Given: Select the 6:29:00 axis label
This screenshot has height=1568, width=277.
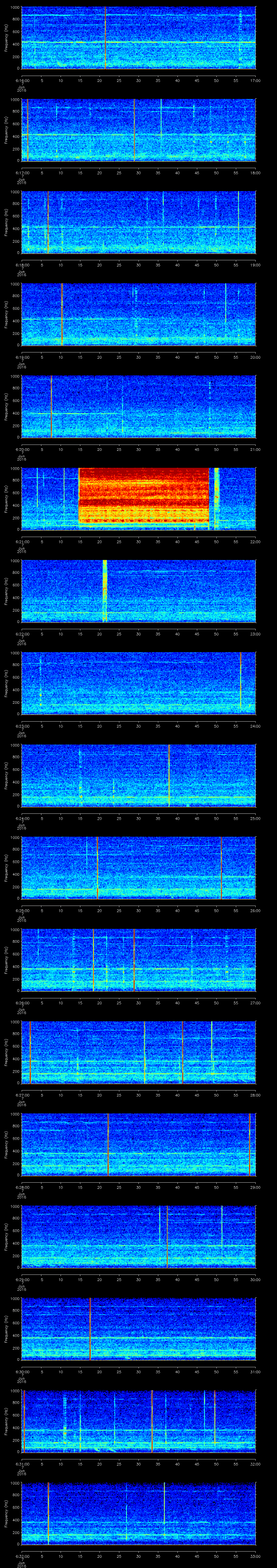Looking at the screenshot, I should 22,1279.
